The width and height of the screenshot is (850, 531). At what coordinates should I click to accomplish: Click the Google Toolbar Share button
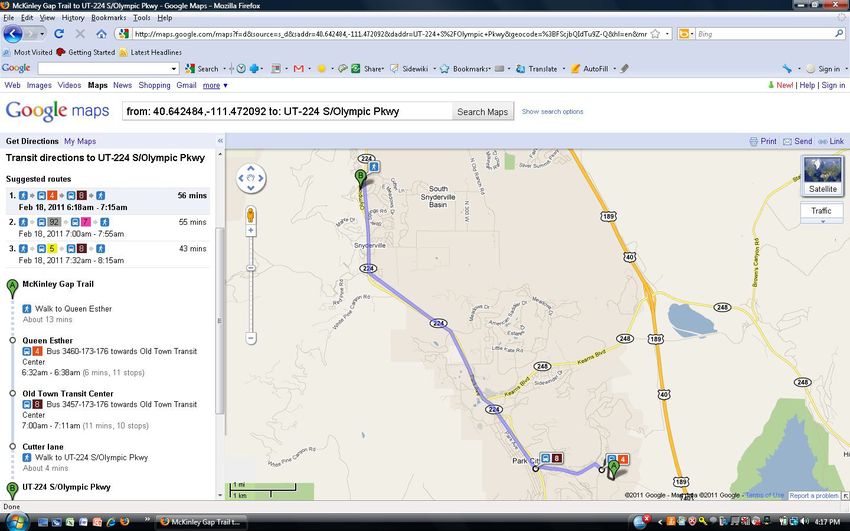[368, 69]
